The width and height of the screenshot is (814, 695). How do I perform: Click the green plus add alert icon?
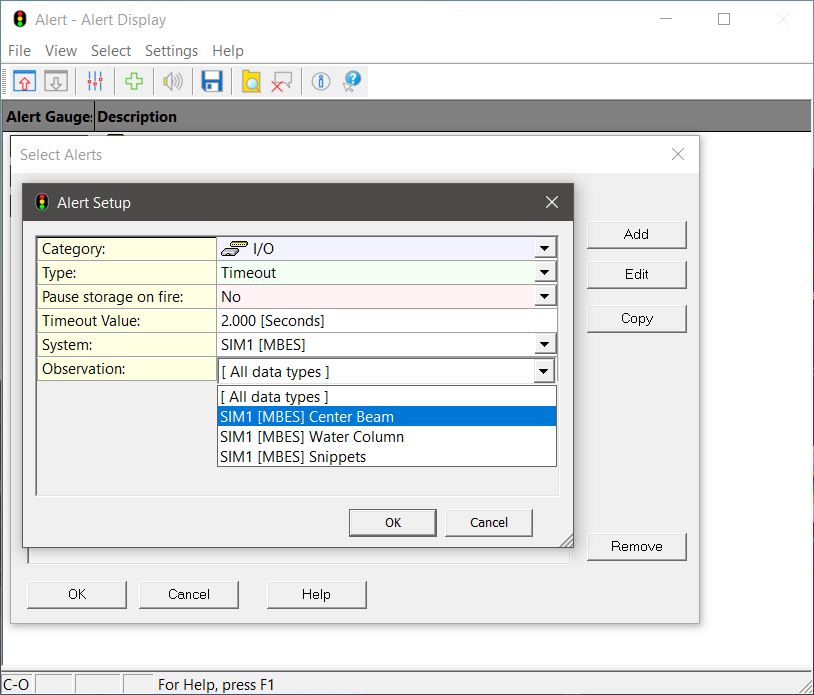133,82
